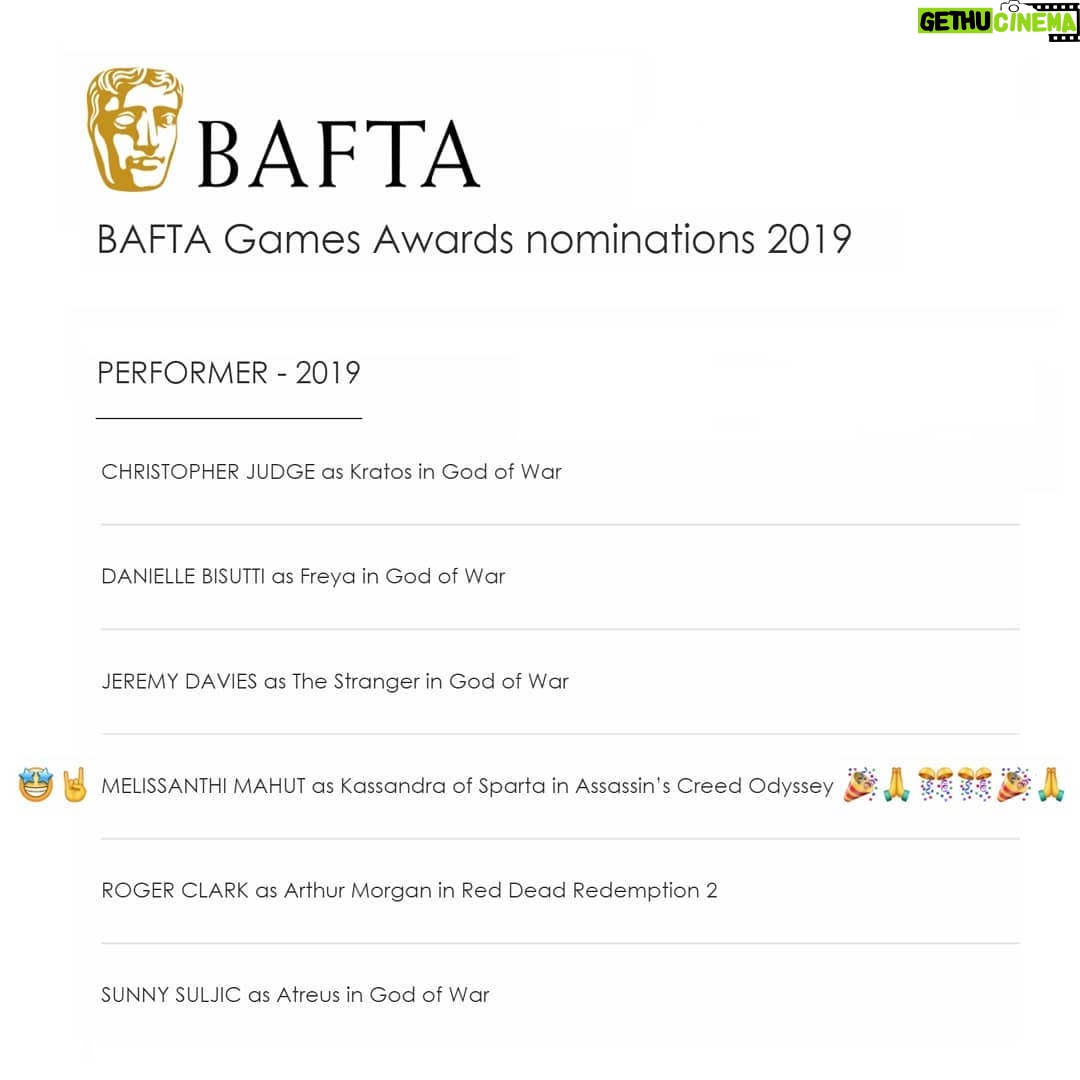Click the rock-on hand emoji
This screenshot has width=1080, height=1080.
[74, 785]
